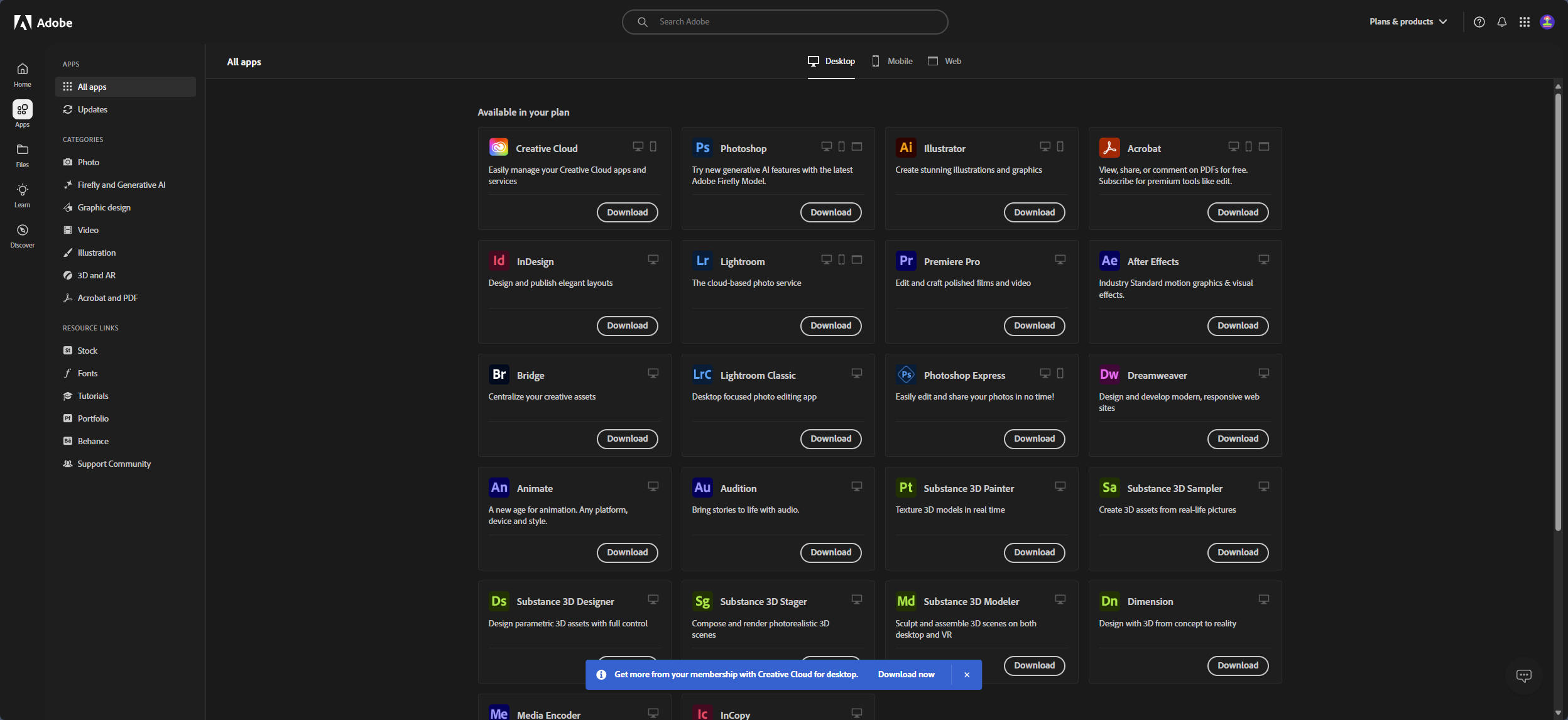Download the Illustrator app

[x=1034, y=212]
